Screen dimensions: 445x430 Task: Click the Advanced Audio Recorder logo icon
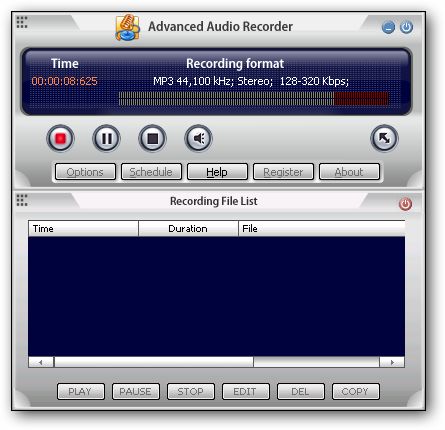point(127,27)
